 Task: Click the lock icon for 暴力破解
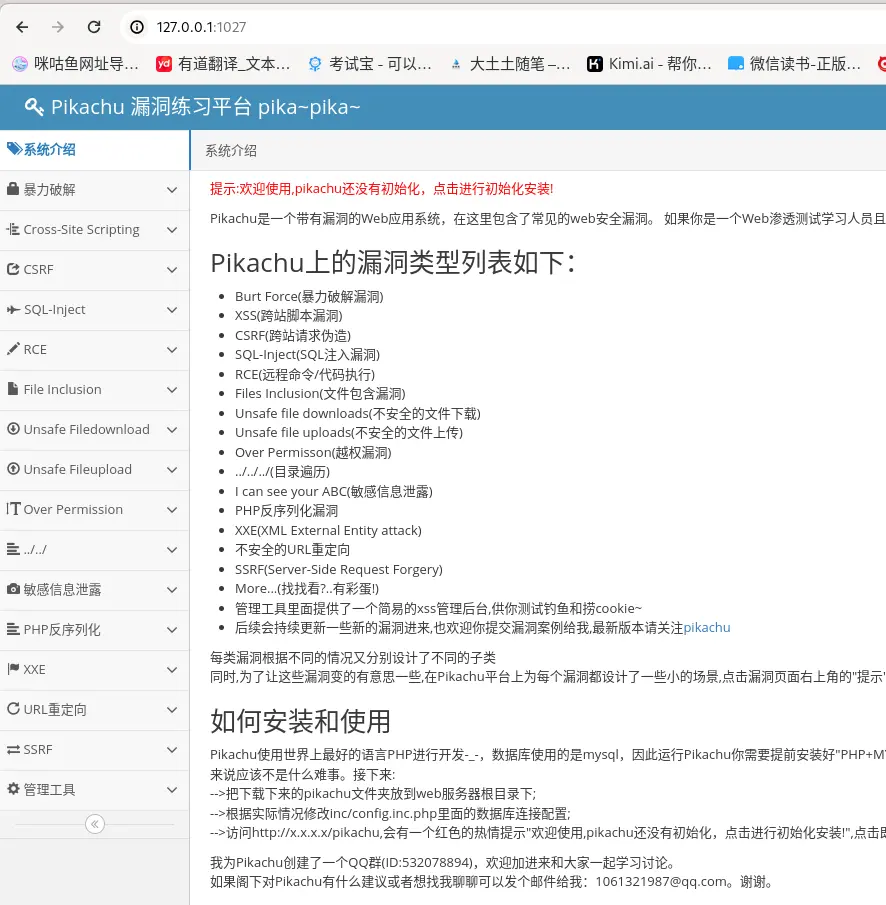coord(13,188)
